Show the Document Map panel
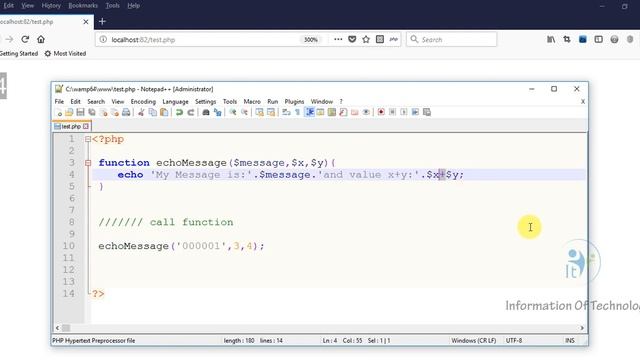640x360 pixels. [332, 112]
